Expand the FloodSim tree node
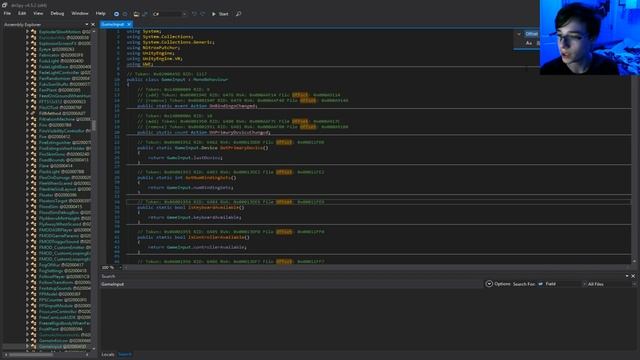Image resolution: width=640 pixels, height=360 pixels. [x=28, y=207]
